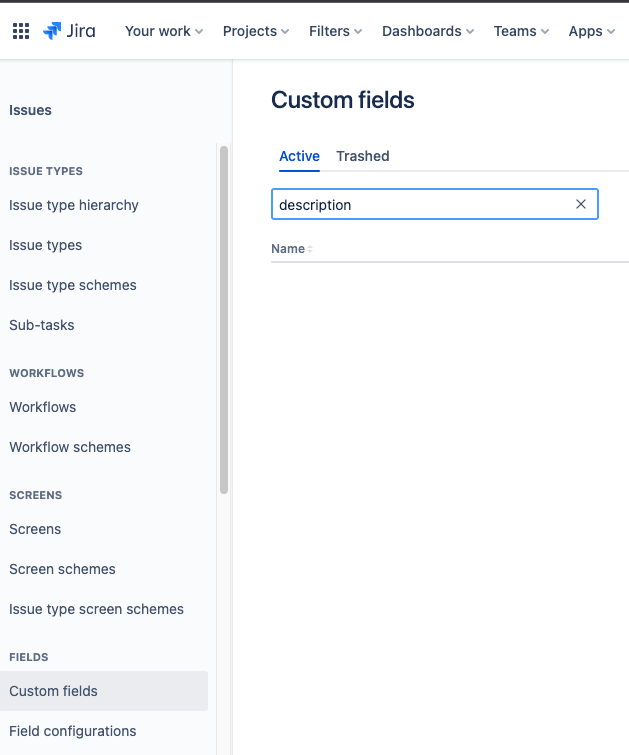Open the app switcher grid icon
Image resolution: width=629 pixels, height=755 pixels.
(21, 31)
